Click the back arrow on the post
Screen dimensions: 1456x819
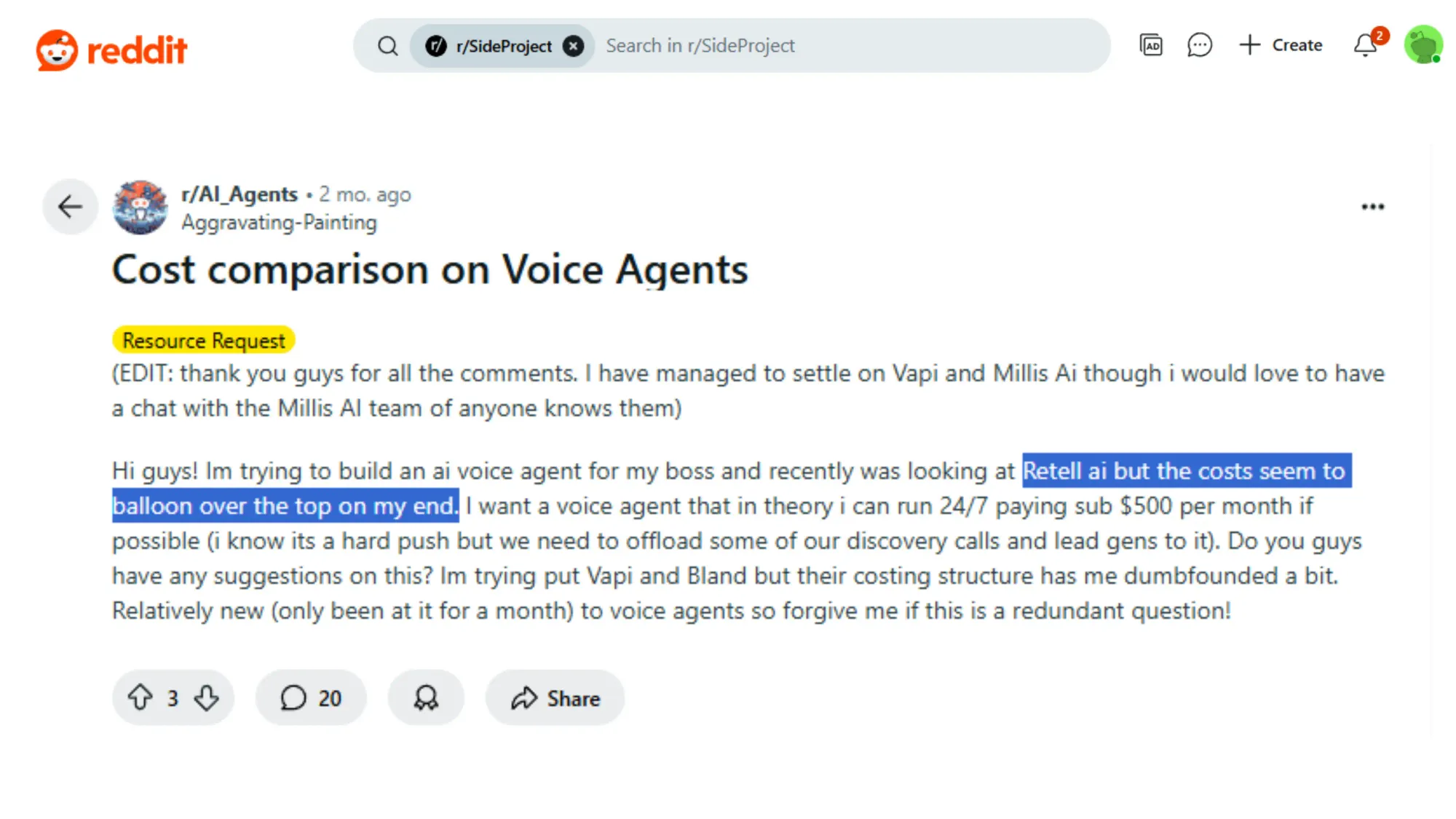click(70, 207)
